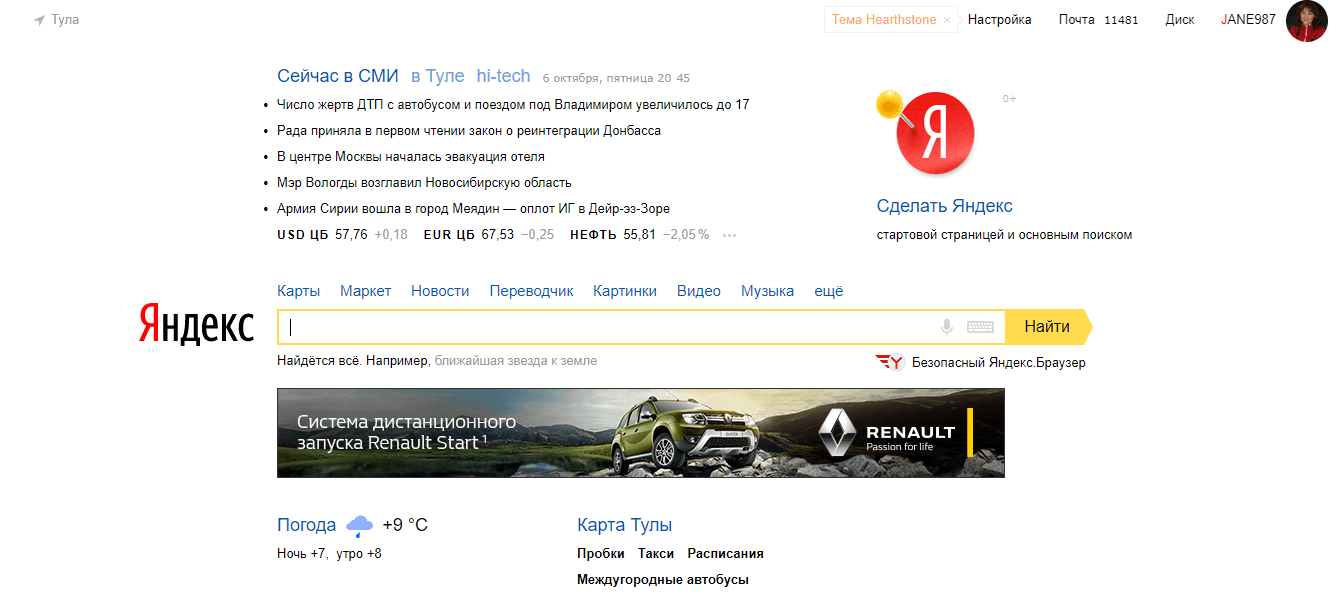This screenshot has height=611, width=1343.
Task: Open Расписания schedules link
Action: coord(726,553)
